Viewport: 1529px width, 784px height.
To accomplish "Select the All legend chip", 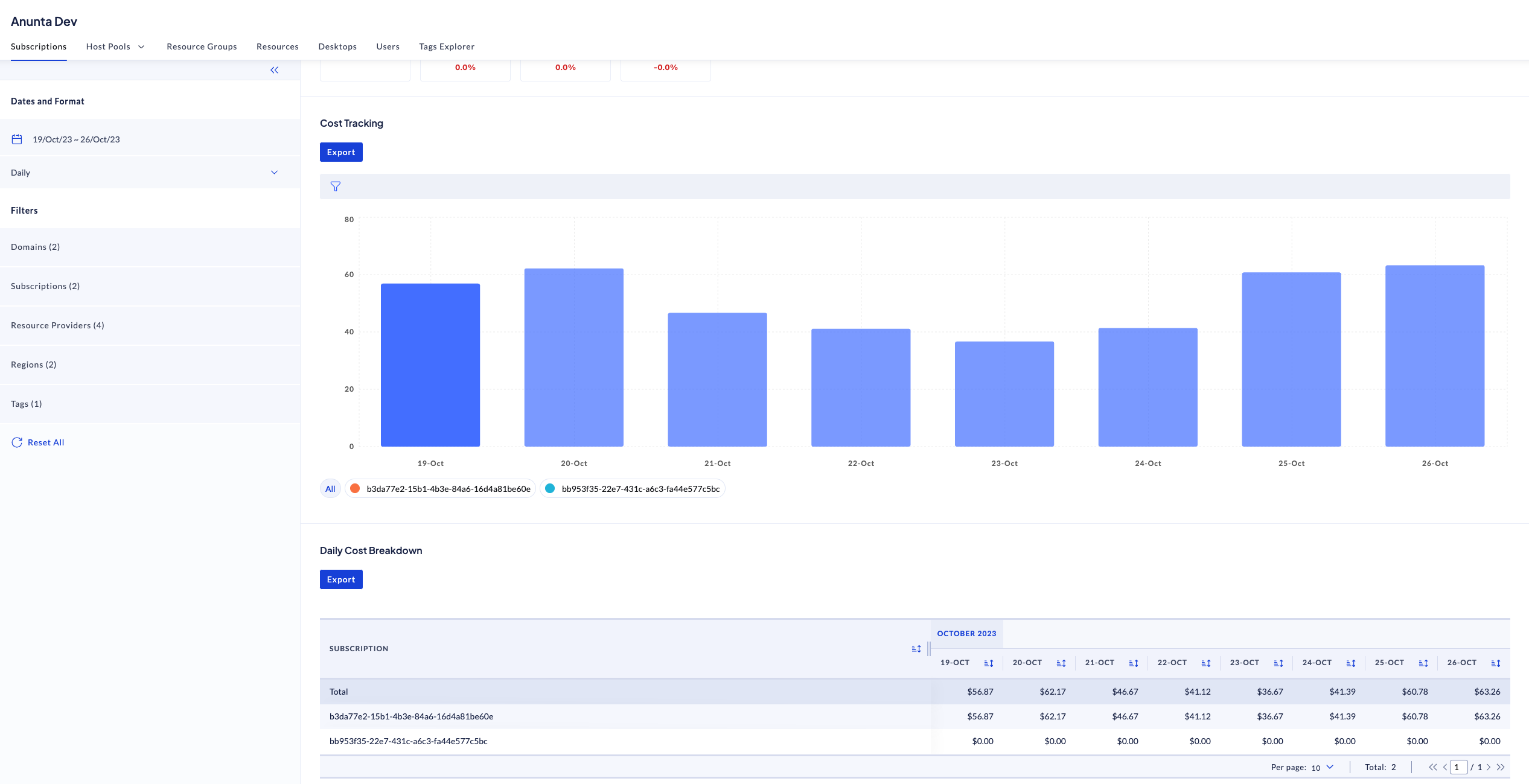I will point(330,489).
